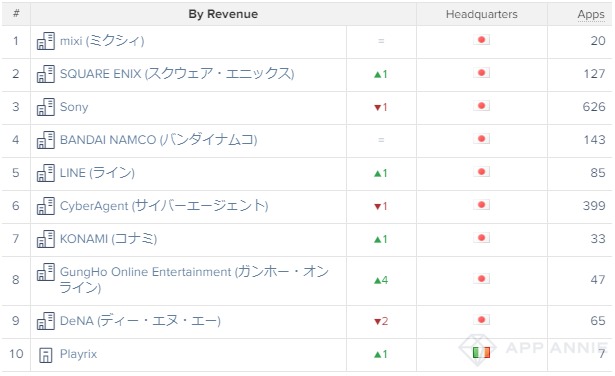Click the no-change equals sign for mixi
615x376 pixels.
tap(381, 41)
